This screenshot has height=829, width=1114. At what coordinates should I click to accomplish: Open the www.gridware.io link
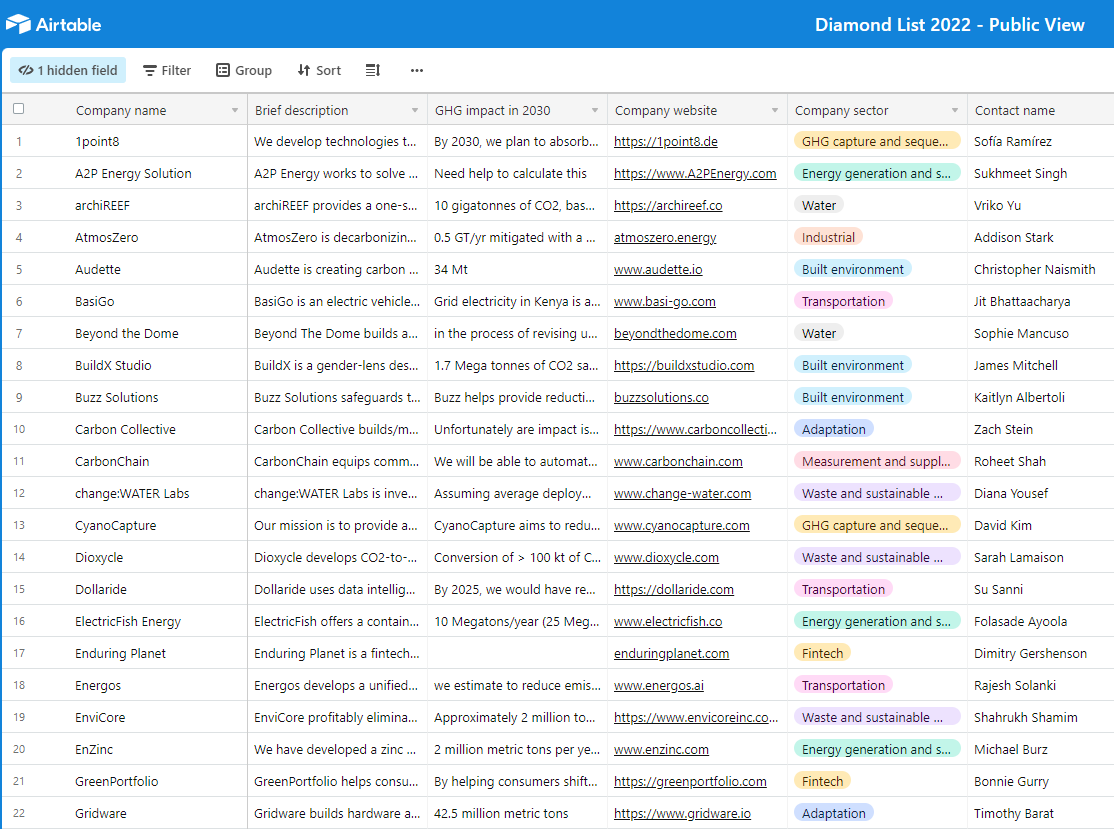coord(682,813)
